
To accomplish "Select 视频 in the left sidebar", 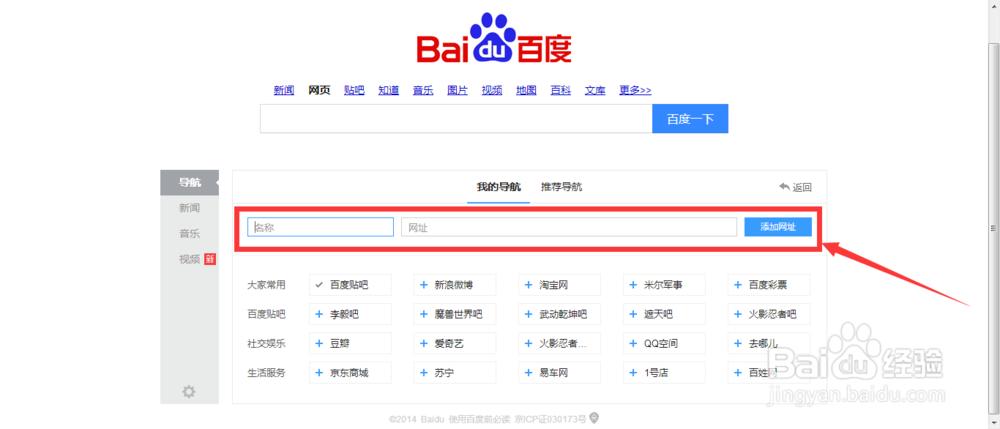I will (189, 259).
